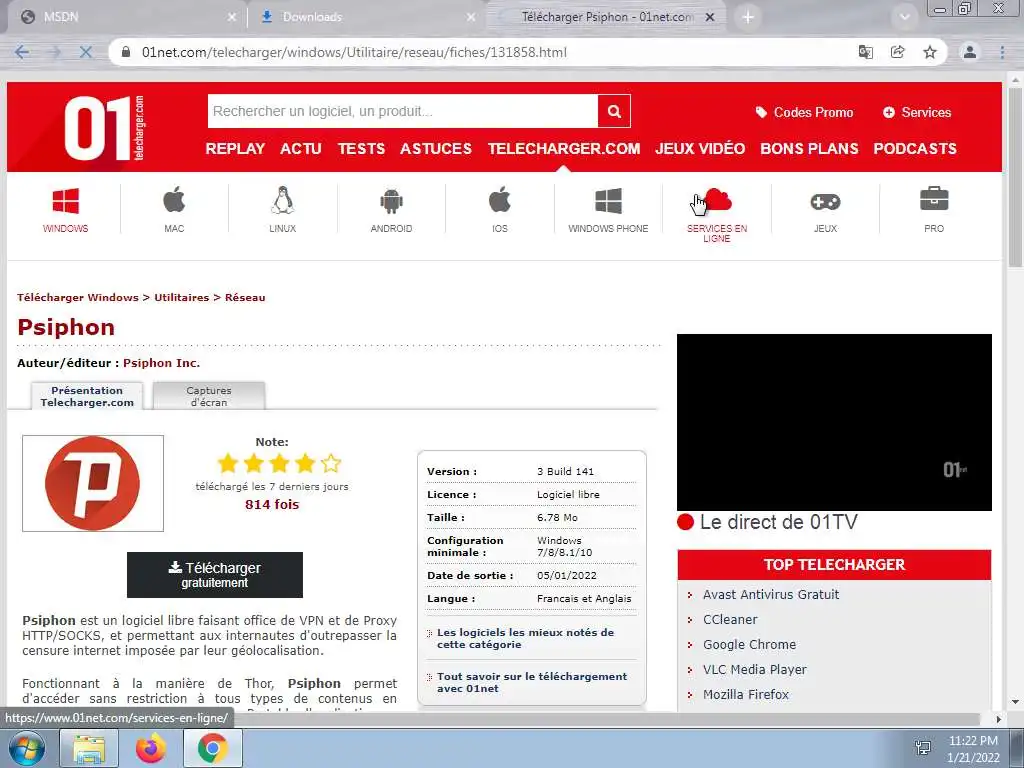Share this page via address bar icon

click(898, 52)
